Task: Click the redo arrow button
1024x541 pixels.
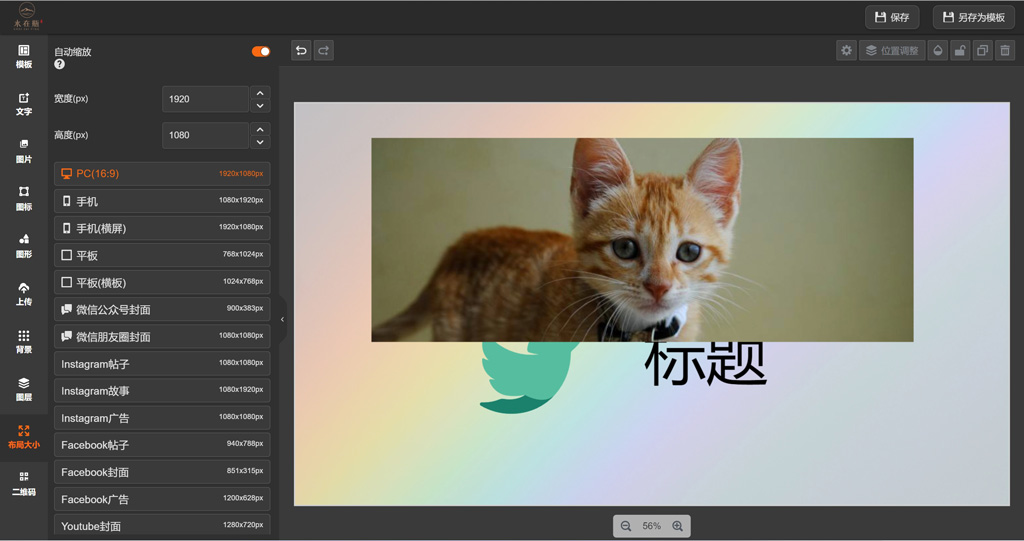Action: tap(323, 50)
